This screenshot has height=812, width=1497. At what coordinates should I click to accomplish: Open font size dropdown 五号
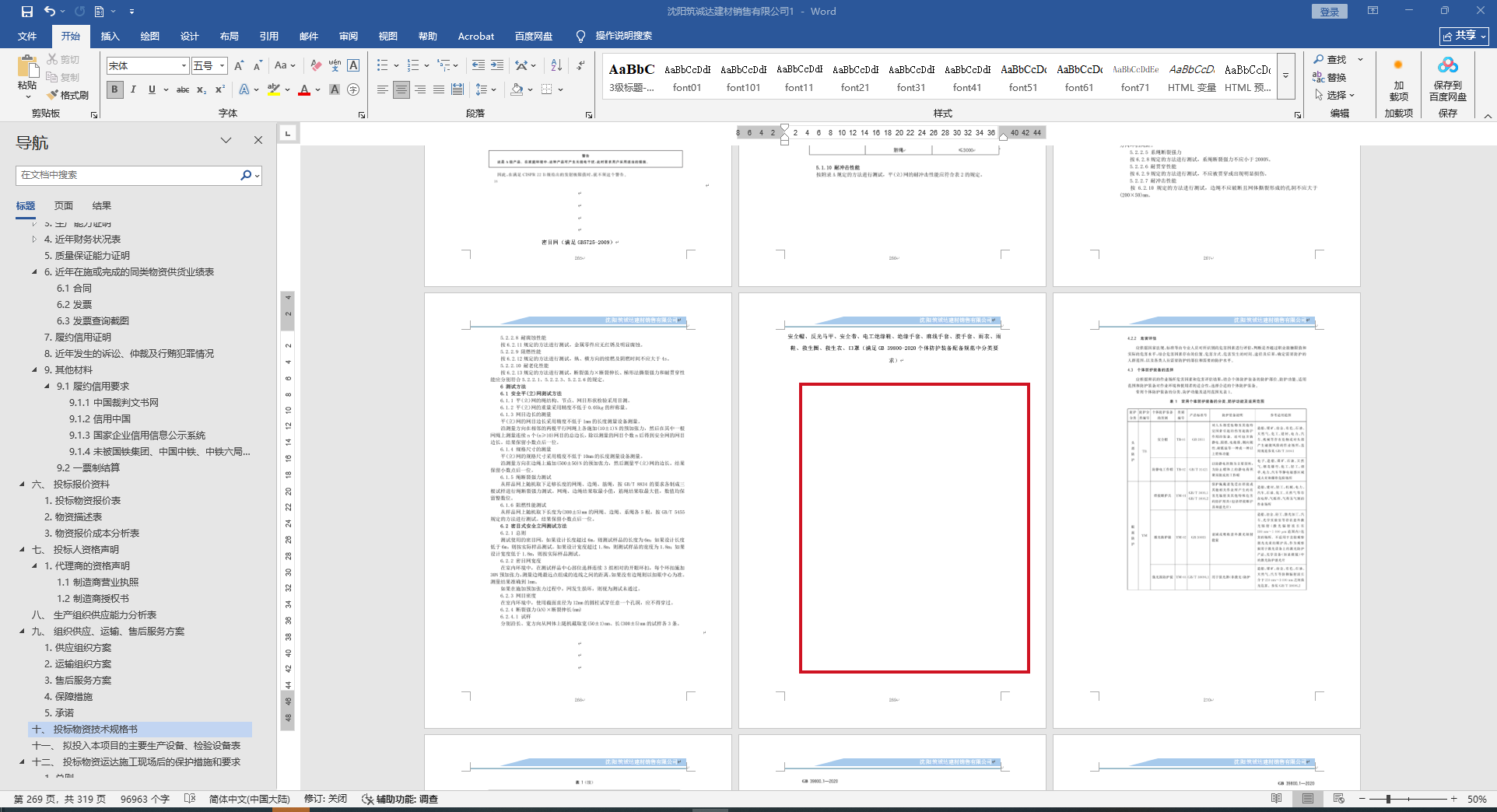coord(222,66)
